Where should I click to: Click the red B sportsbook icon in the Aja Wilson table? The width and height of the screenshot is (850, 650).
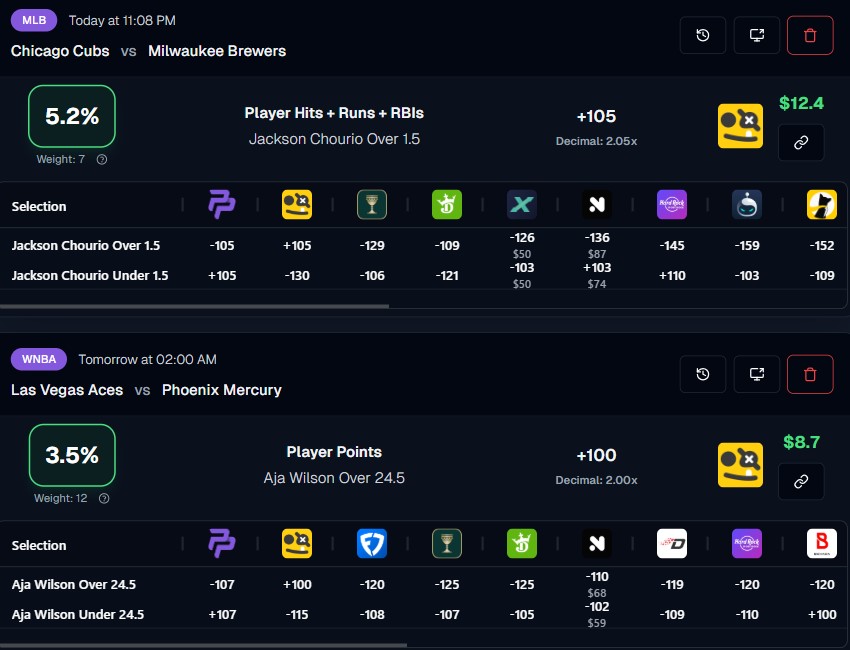(x=821, y=545)
